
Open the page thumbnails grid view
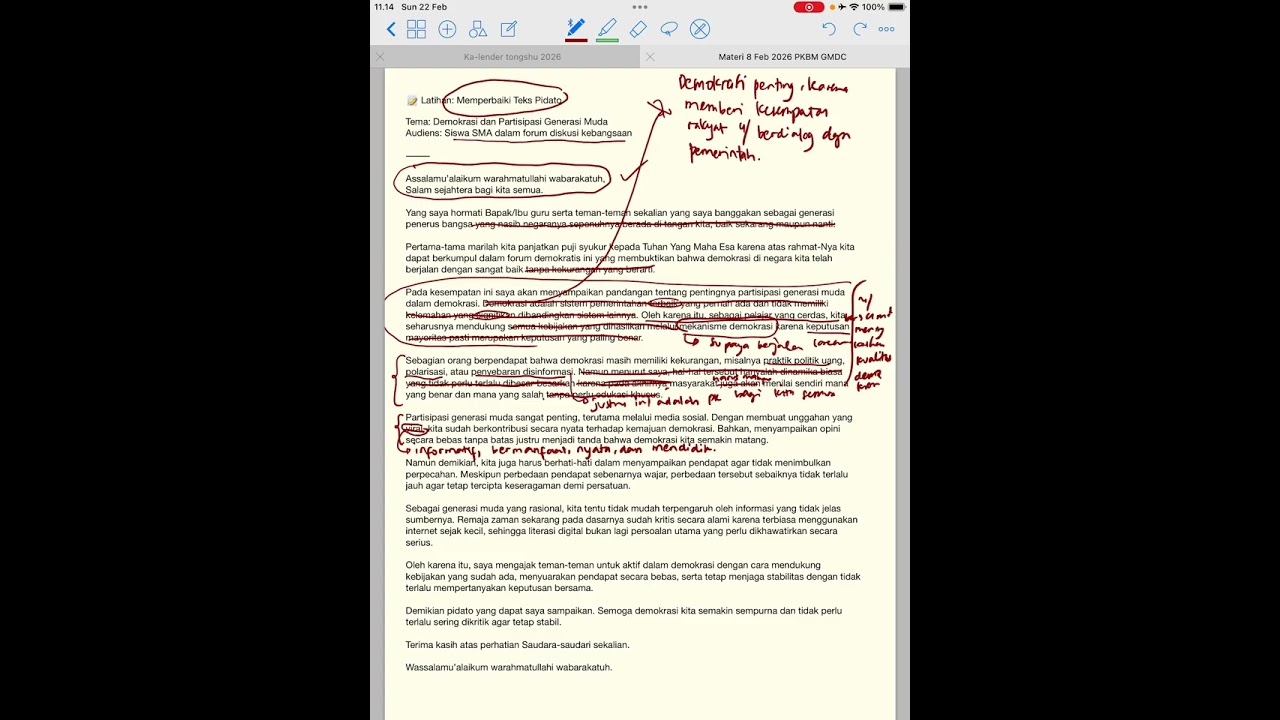pos(416,29)
